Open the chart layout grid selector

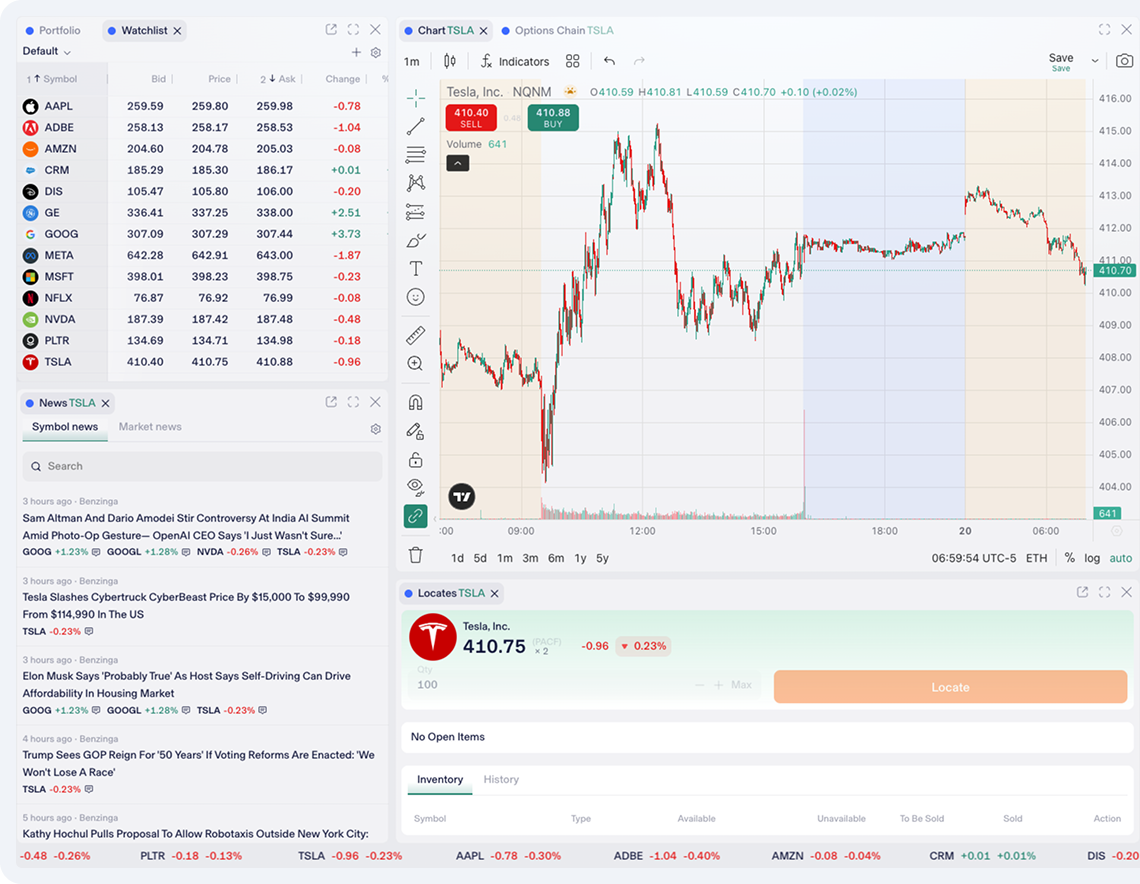[573, 61]
